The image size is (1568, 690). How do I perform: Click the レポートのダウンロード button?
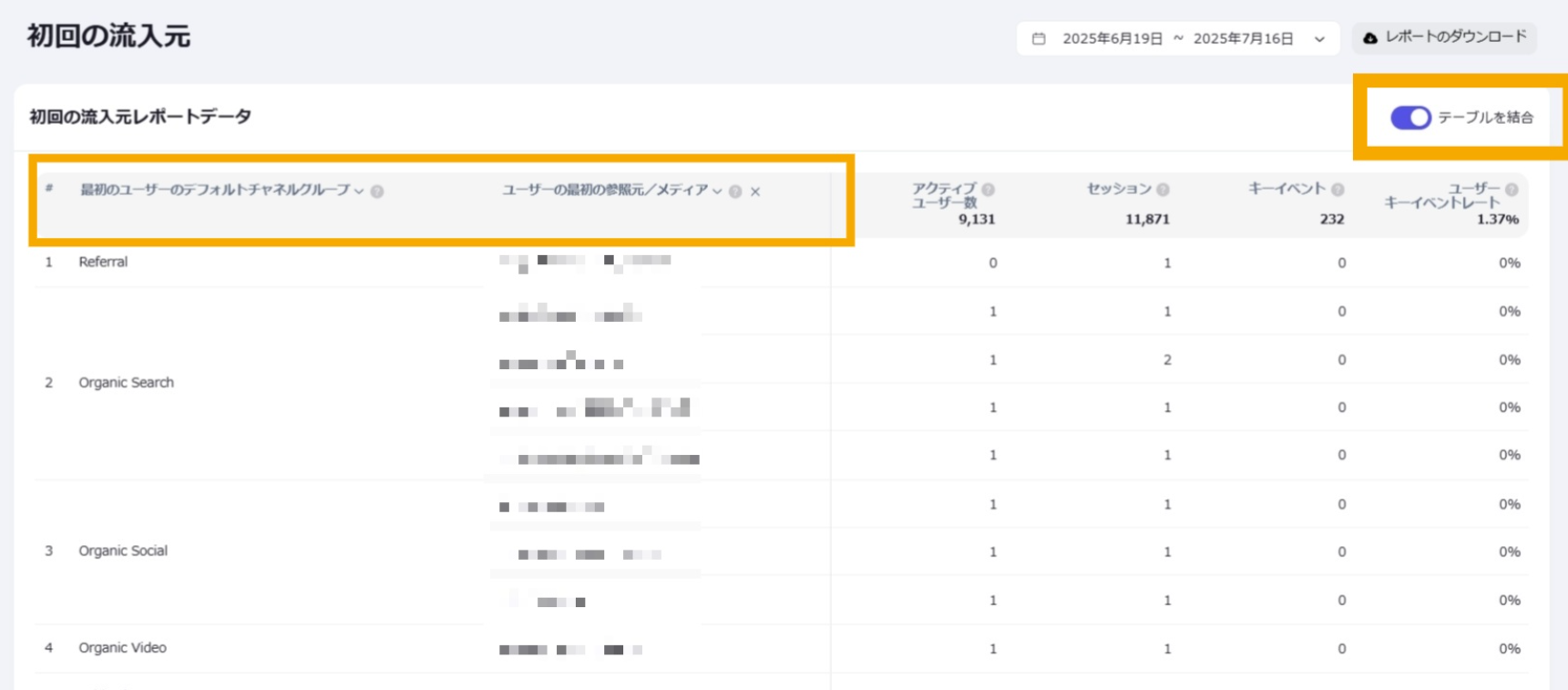[1444, 37]
